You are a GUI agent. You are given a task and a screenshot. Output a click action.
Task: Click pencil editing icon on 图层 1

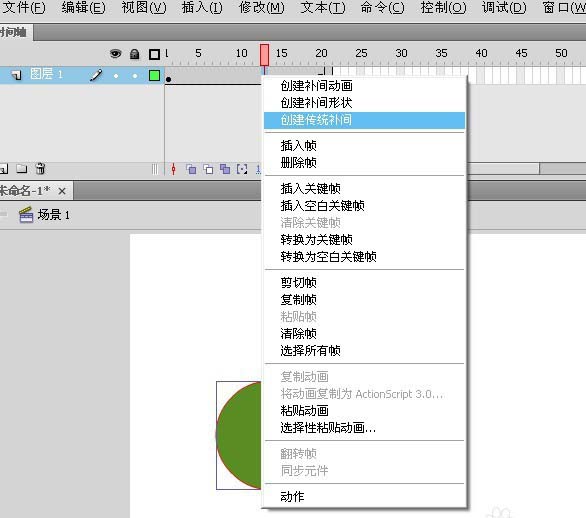tap(96, 75)
